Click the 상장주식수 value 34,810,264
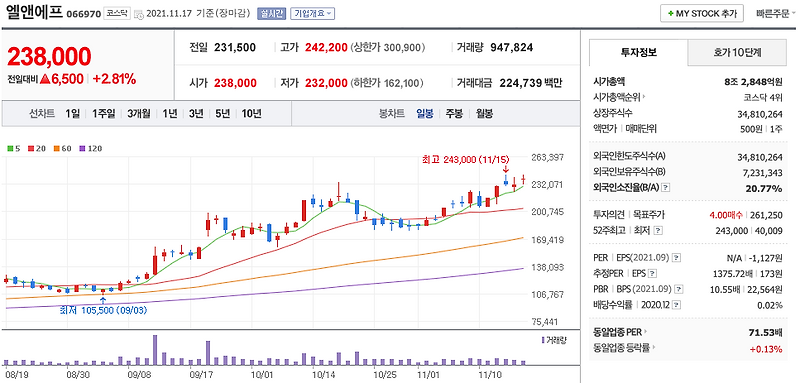This screenshot has height=383, width=800. tap(760, 113)
